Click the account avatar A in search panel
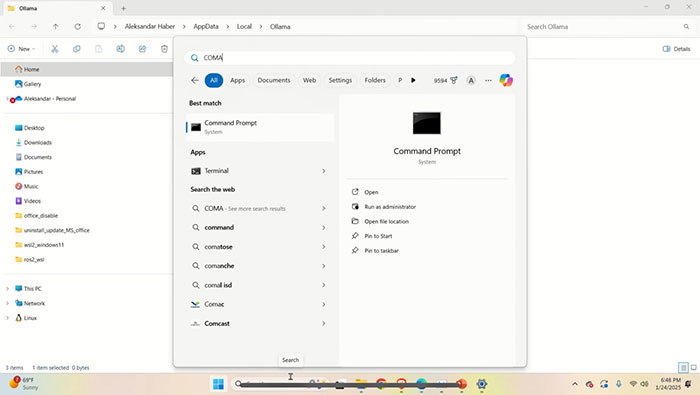700x395 pixels. 471,80
